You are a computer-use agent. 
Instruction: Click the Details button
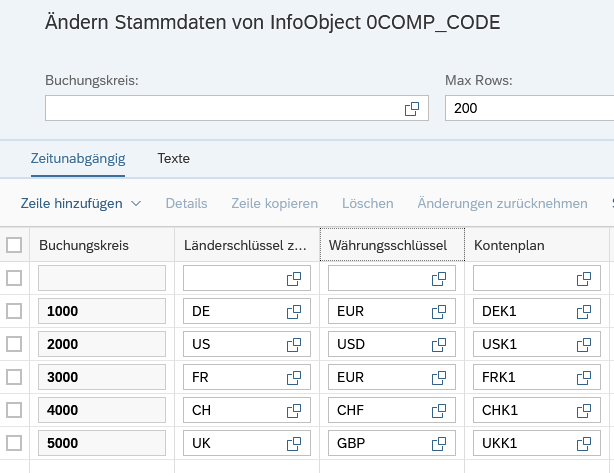[186, 203]
